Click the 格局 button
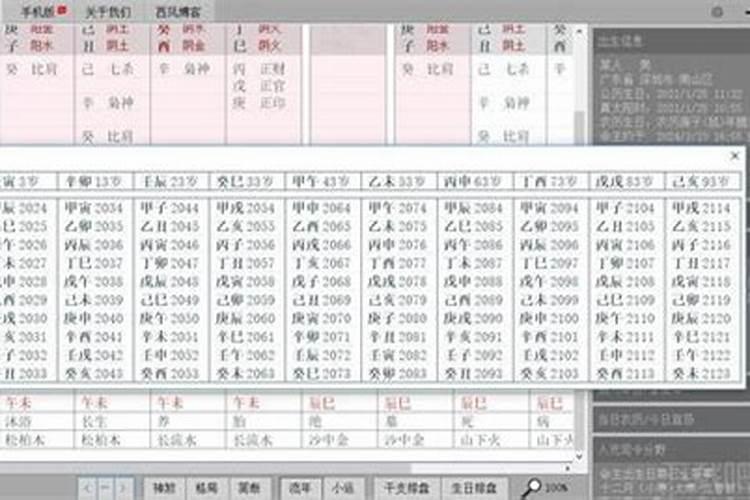 (x=207, y=488)
